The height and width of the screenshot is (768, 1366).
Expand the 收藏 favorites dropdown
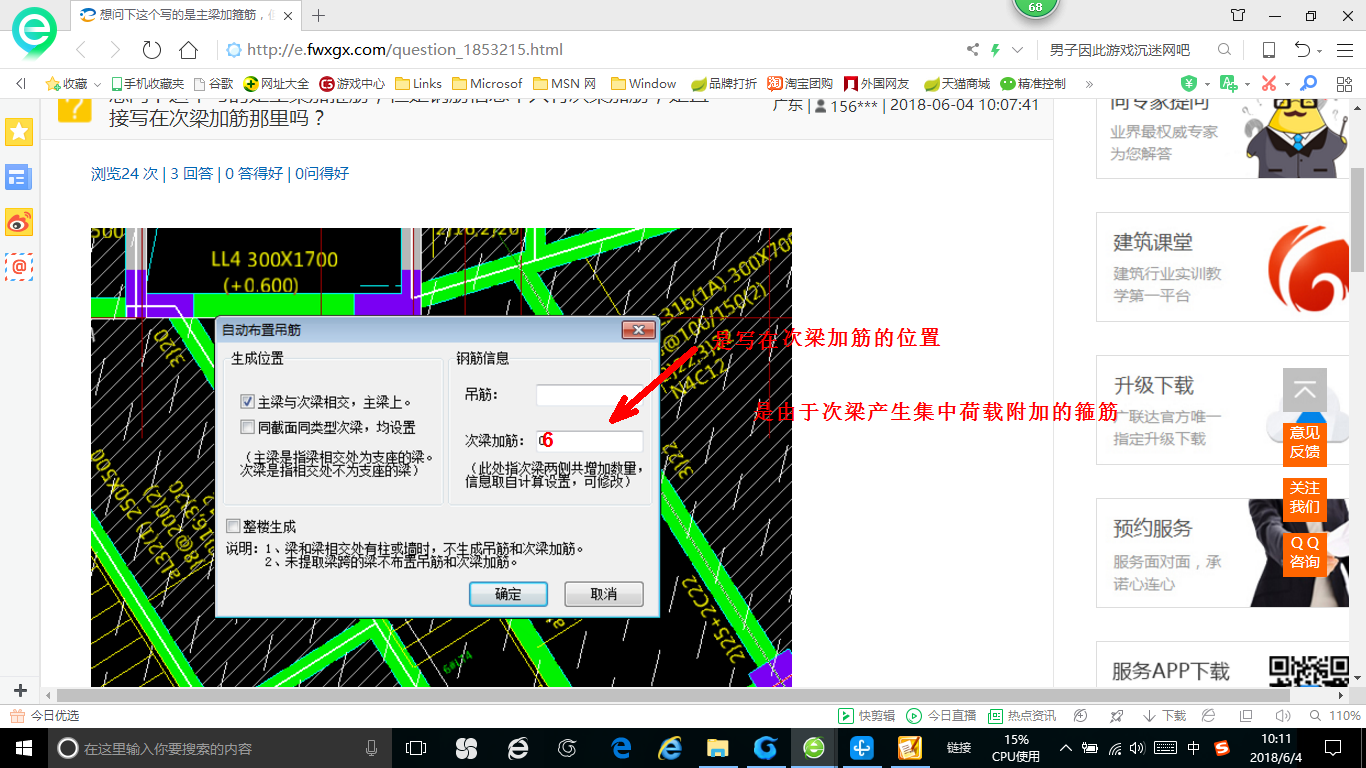pyautogui.click(x=99, y=84)
